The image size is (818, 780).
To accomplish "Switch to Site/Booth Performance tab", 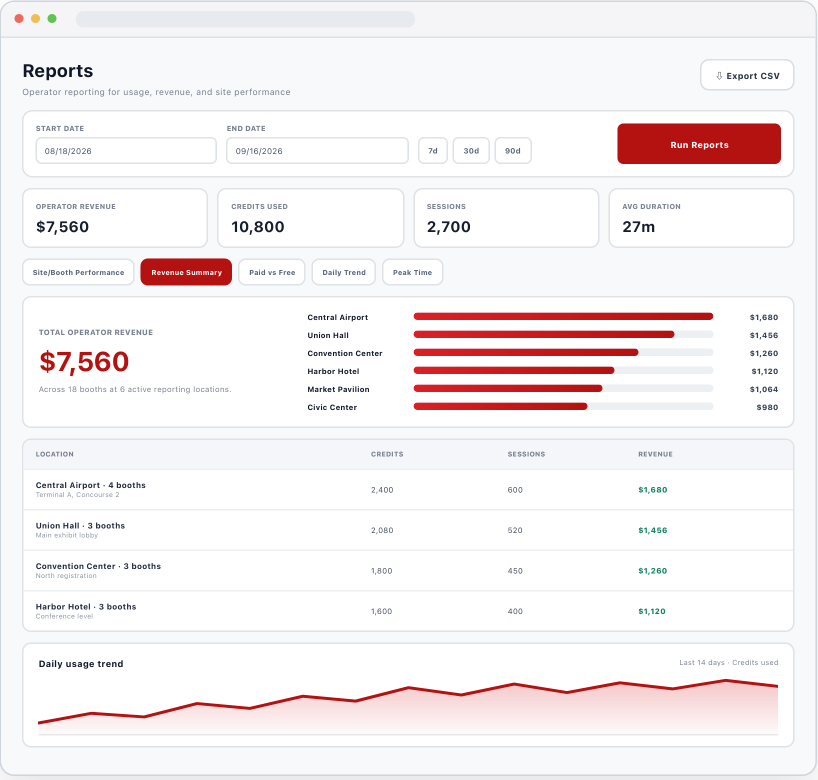I will [x=78, y=272].
